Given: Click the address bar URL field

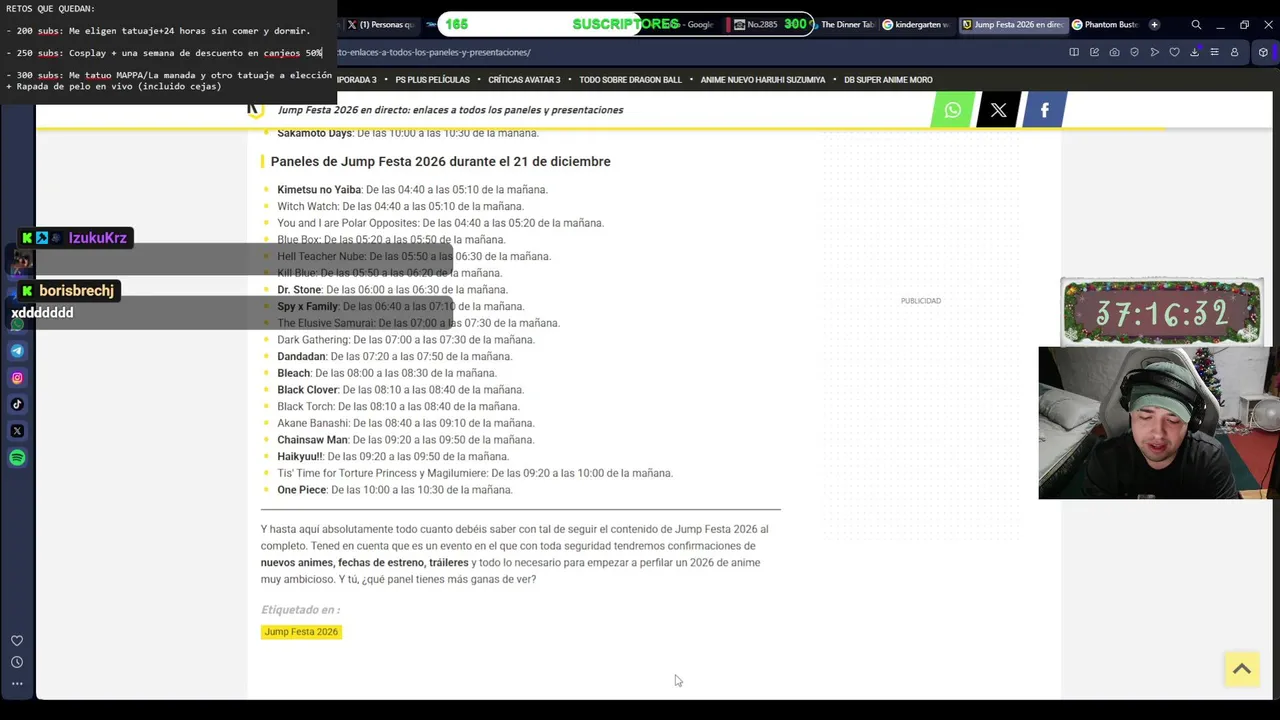Looking at the screenshot, I should tap(690, 52).
